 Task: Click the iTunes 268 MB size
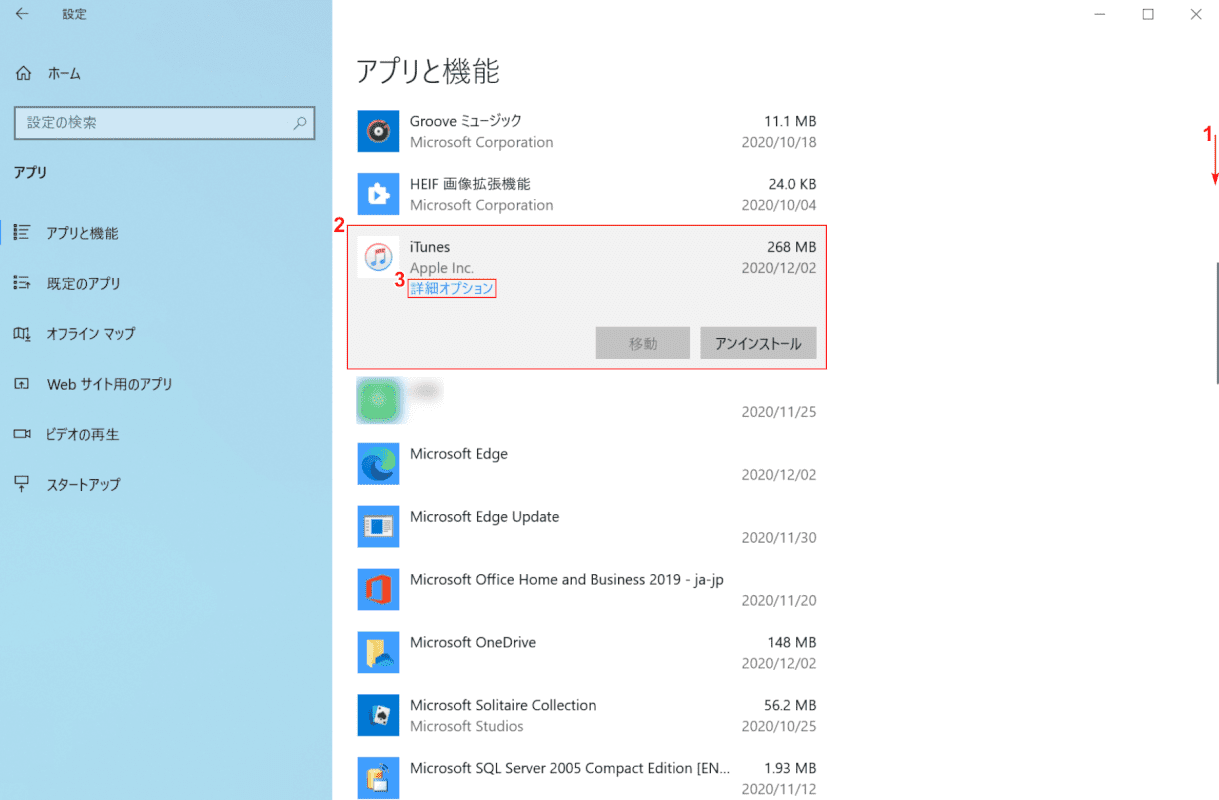(790, 247)
